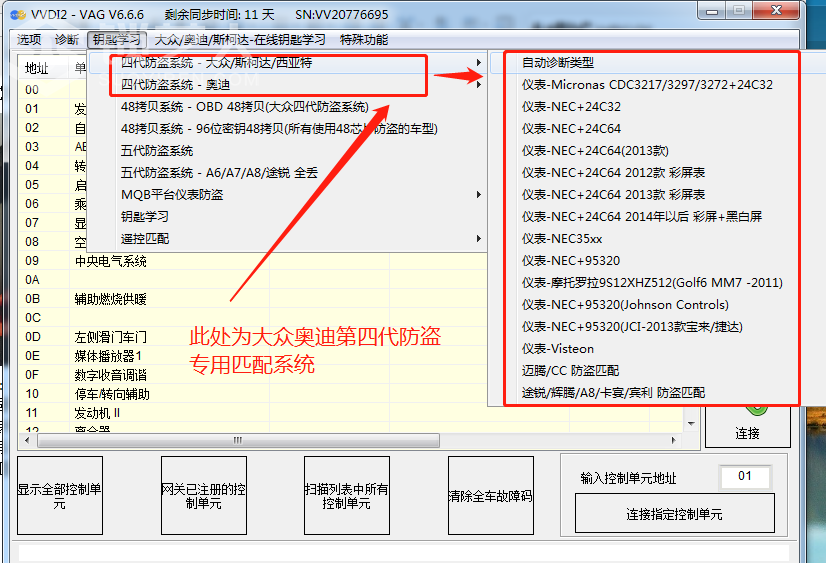Open the 诊断 menu
Screen dimensions: 826x563
click(x=66, y=39)
